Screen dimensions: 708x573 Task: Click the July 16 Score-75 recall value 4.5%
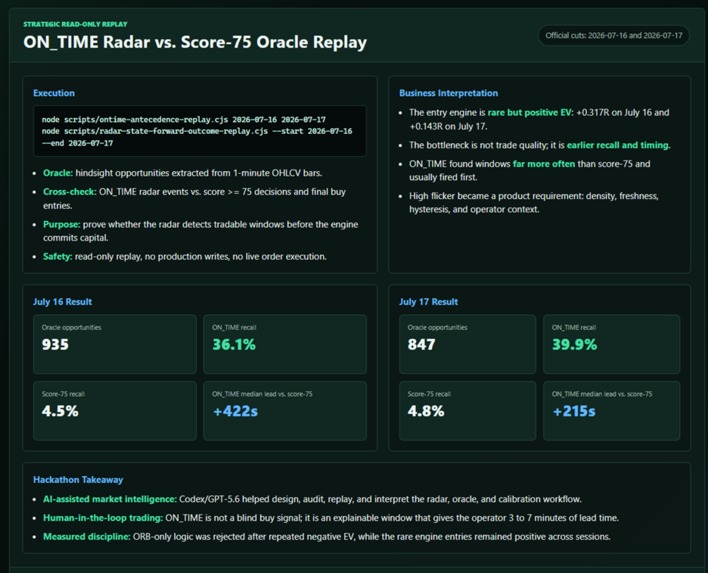click(60, 411)
